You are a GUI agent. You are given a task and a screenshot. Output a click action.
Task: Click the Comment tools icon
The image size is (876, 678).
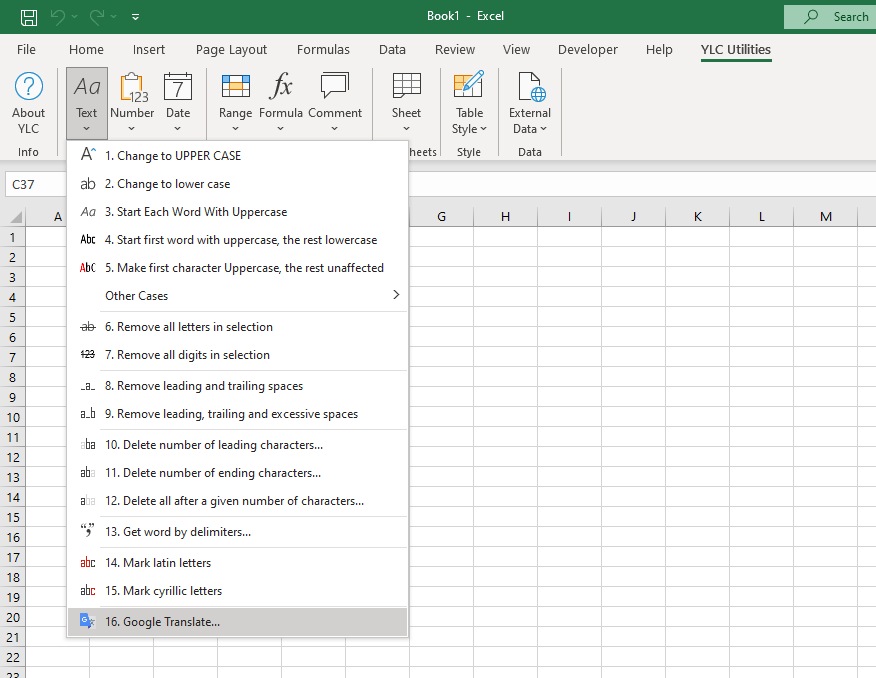pos(335,89)
